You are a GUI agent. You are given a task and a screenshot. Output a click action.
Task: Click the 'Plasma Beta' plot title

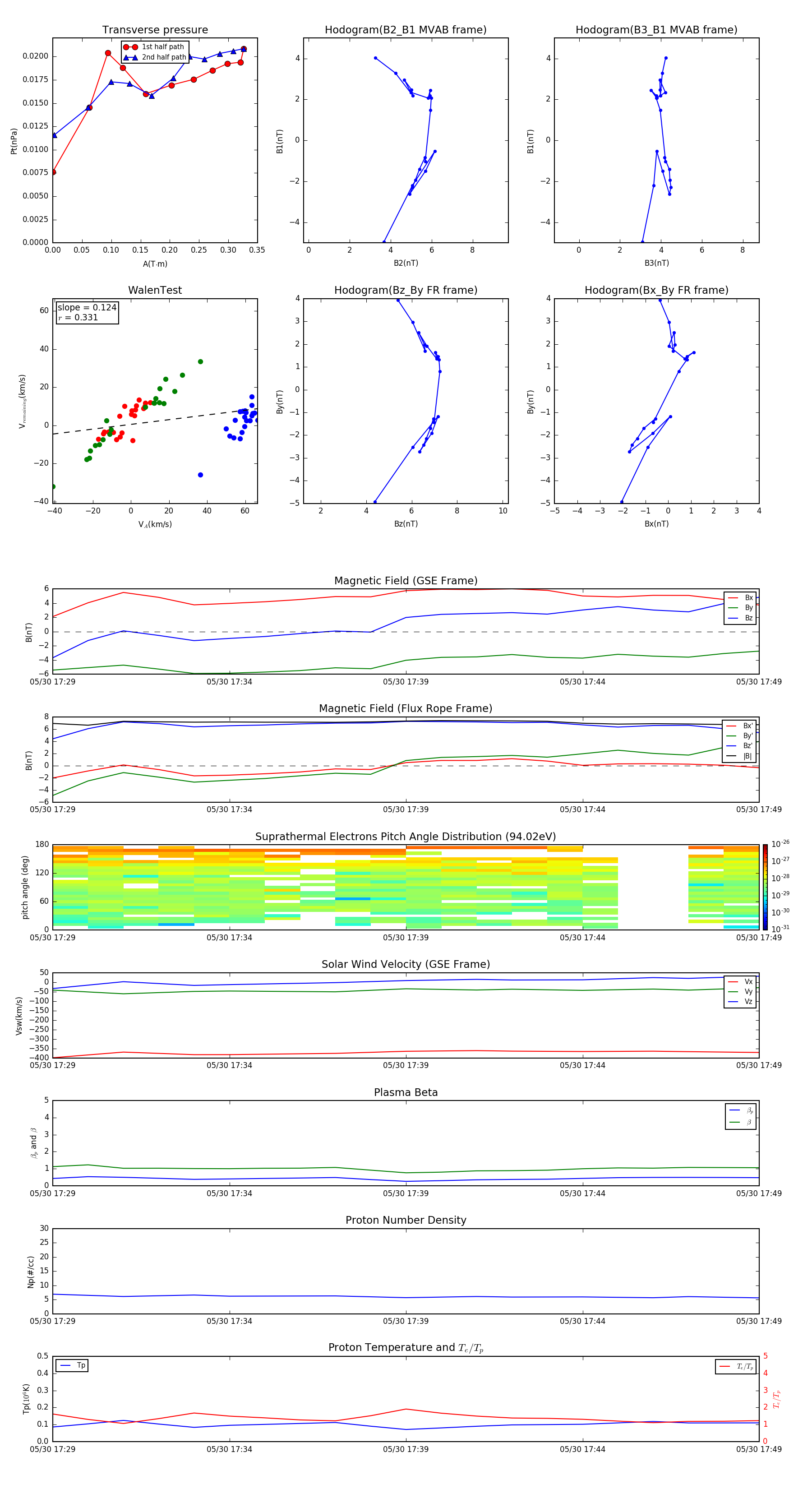click(x=406, y=1092)
